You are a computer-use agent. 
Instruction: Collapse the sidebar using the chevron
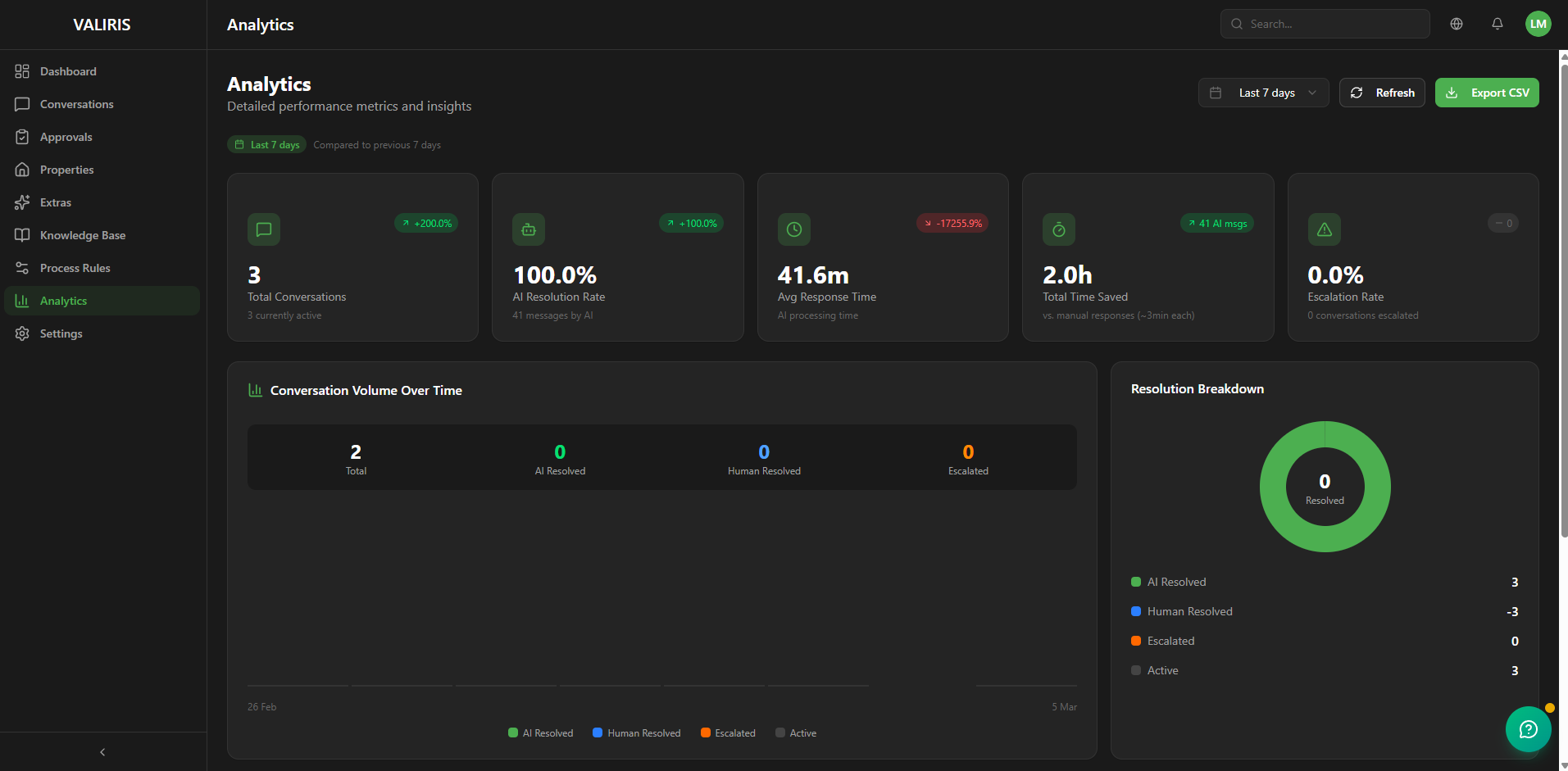click(x=102, y=751)
